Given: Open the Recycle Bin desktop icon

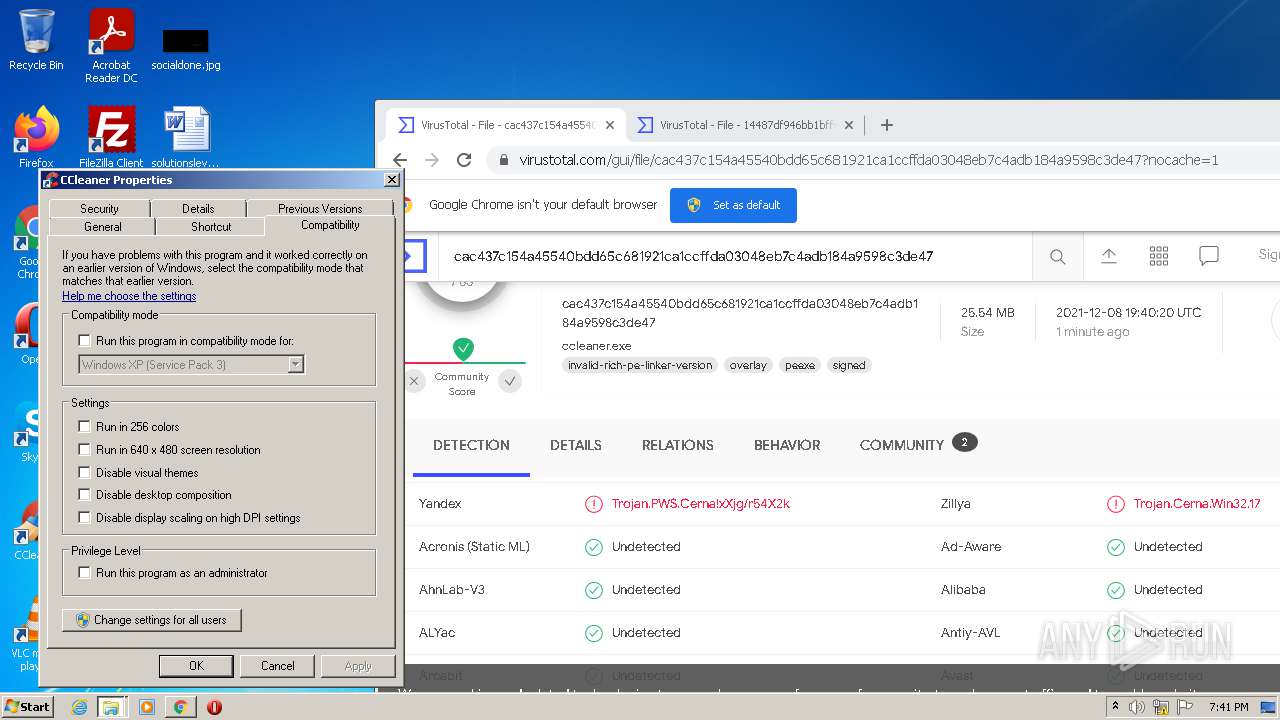Looking at the screenshot, I should coord(36,40).
